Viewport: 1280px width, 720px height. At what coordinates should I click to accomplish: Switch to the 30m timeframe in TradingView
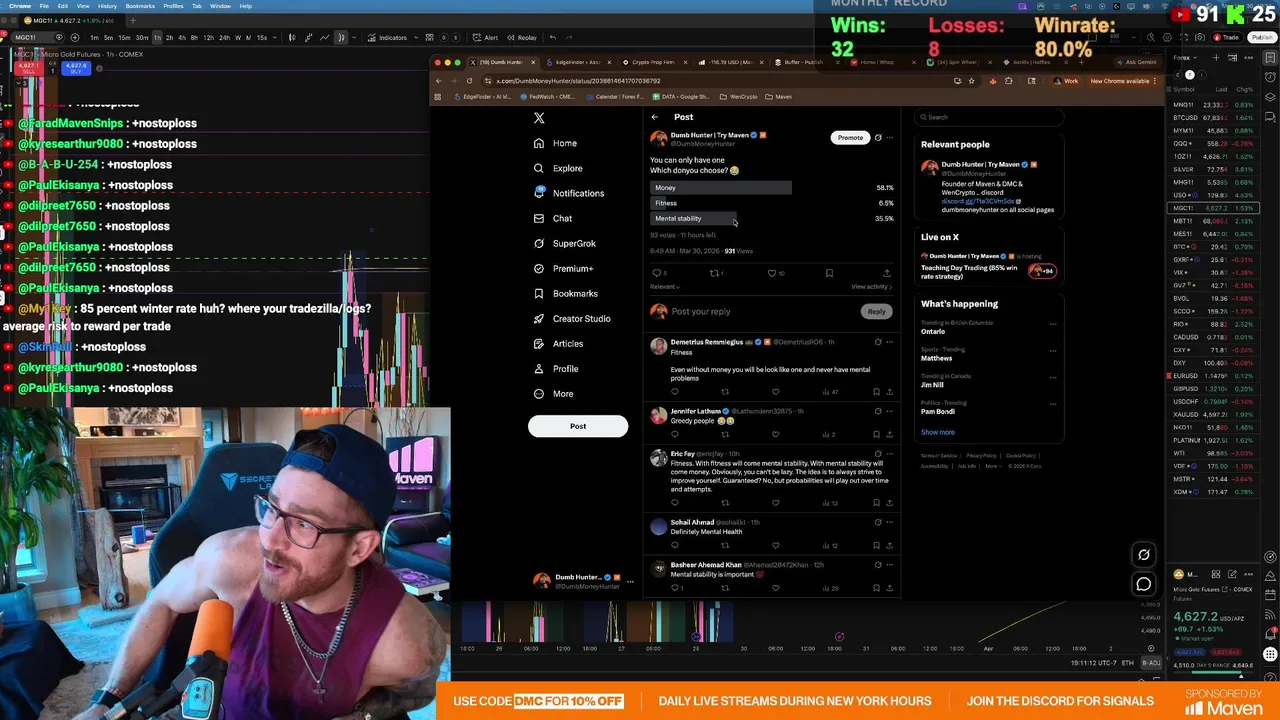click(142, 38)
